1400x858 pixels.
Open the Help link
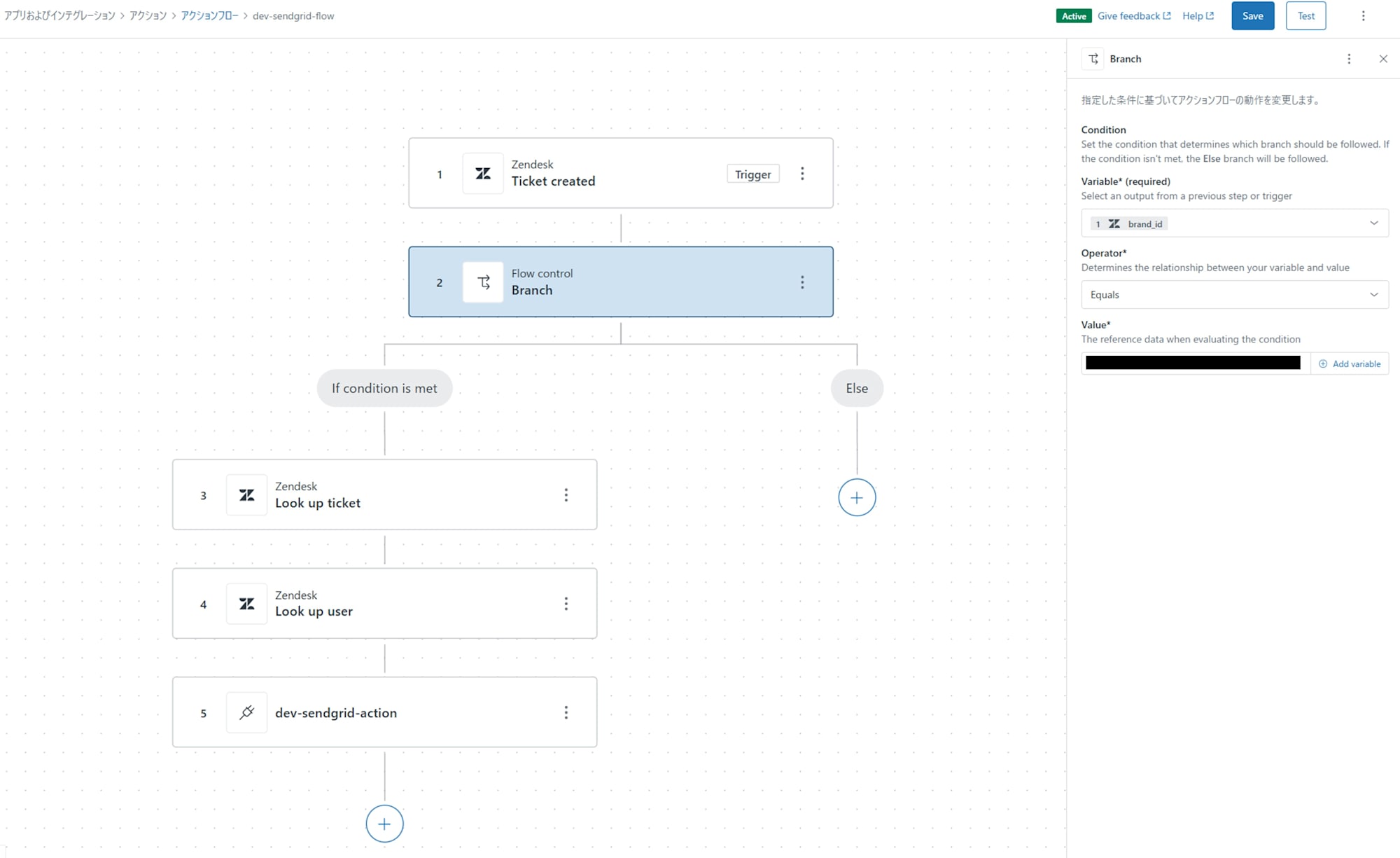click(1198, 16)
